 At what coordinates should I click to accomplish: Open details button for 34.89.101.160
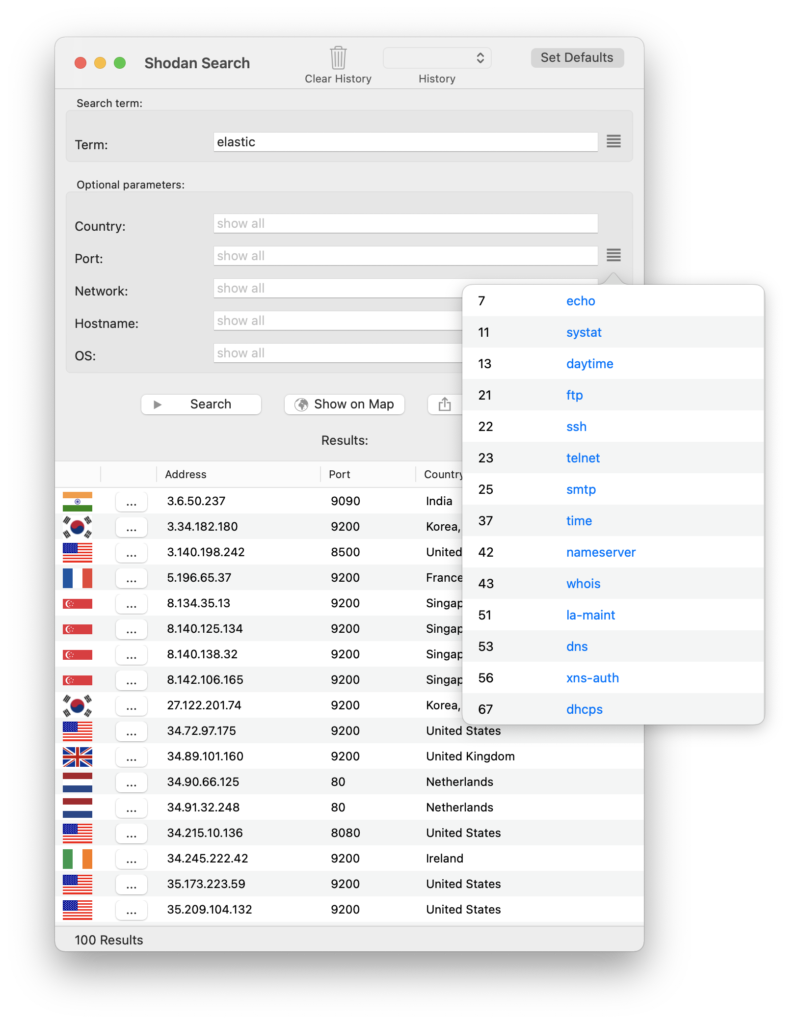[131, 756]
